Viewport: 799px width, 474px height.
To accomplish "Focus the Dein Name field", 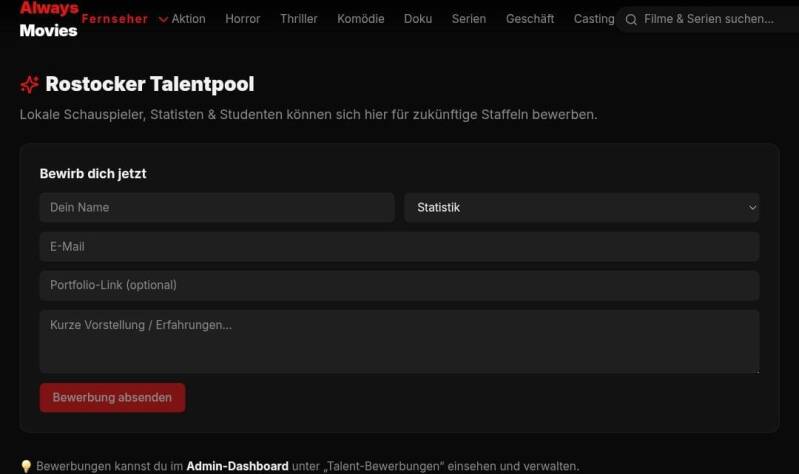I will [217, 207].
